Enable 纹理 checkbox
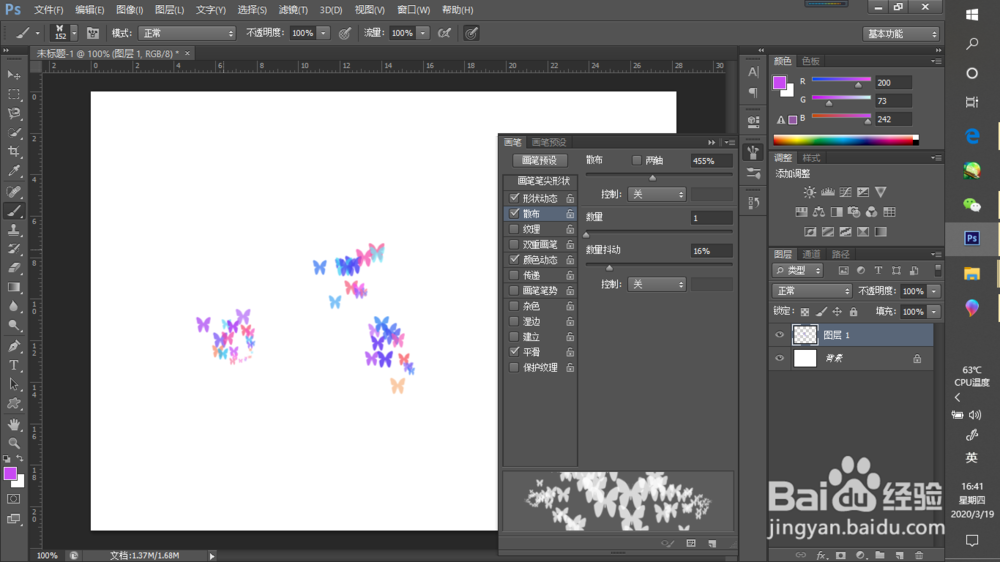 click(514, 228)
